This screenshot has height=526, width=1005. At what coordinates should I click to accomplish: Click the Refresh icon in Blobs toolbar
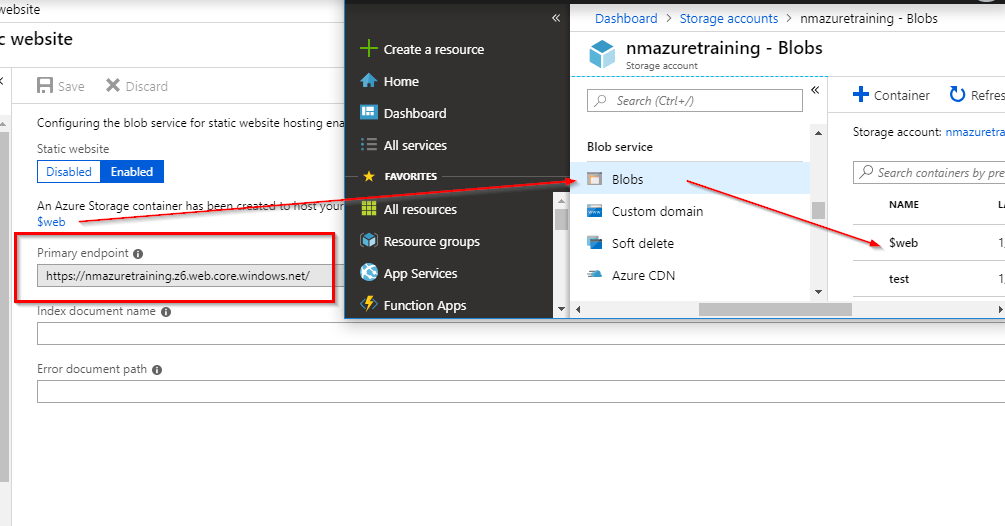point(957,95)
